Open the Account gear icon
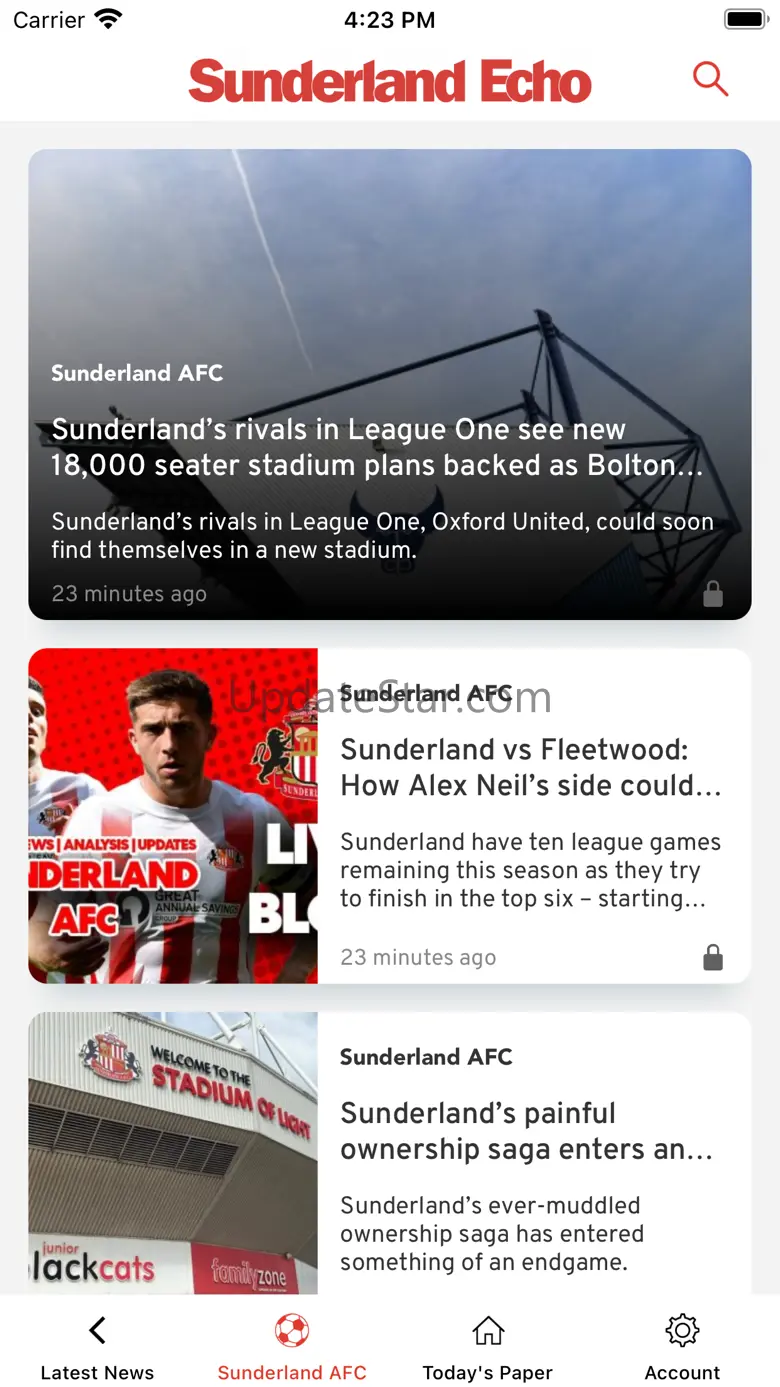Viewport: 780px width, 1387px height. 682,1330
